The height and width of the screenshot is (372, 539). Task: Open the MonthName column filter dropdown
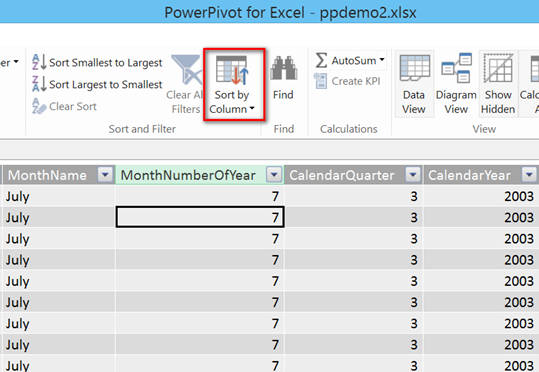point(105,175)
